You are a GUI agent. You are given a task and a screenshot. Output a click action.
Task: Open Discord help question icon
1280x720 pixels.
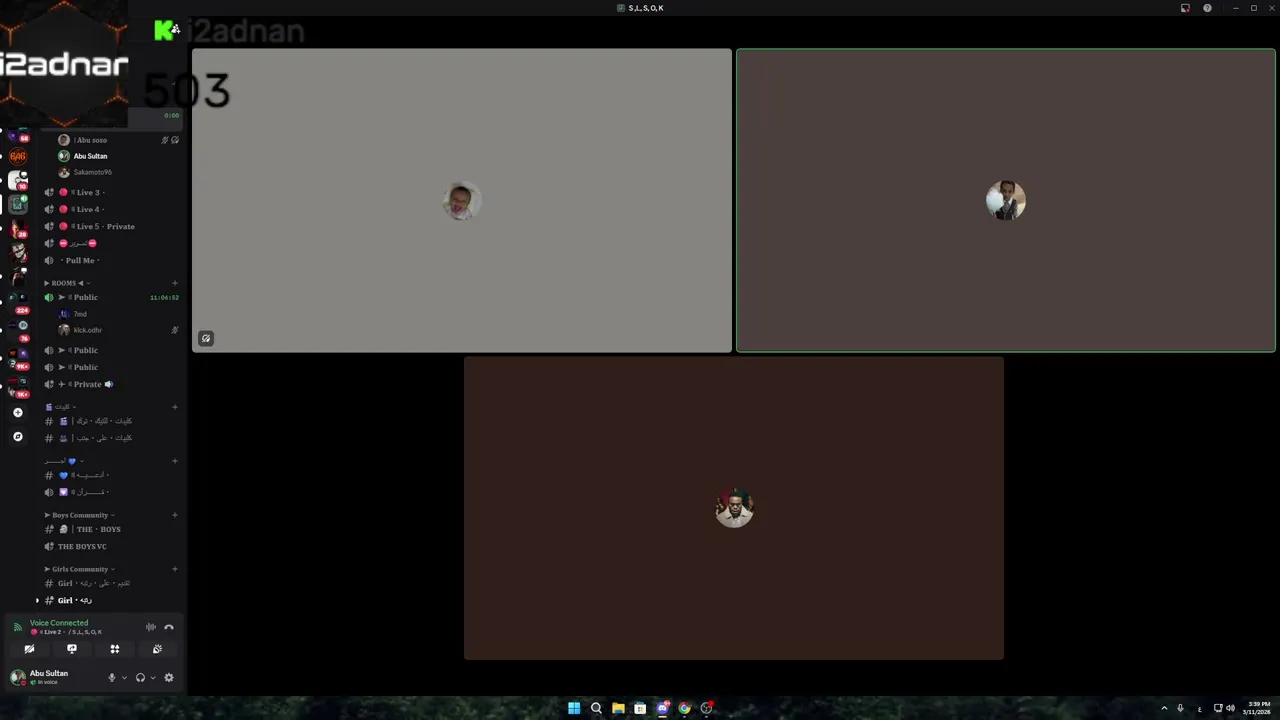pos(1207,8)
